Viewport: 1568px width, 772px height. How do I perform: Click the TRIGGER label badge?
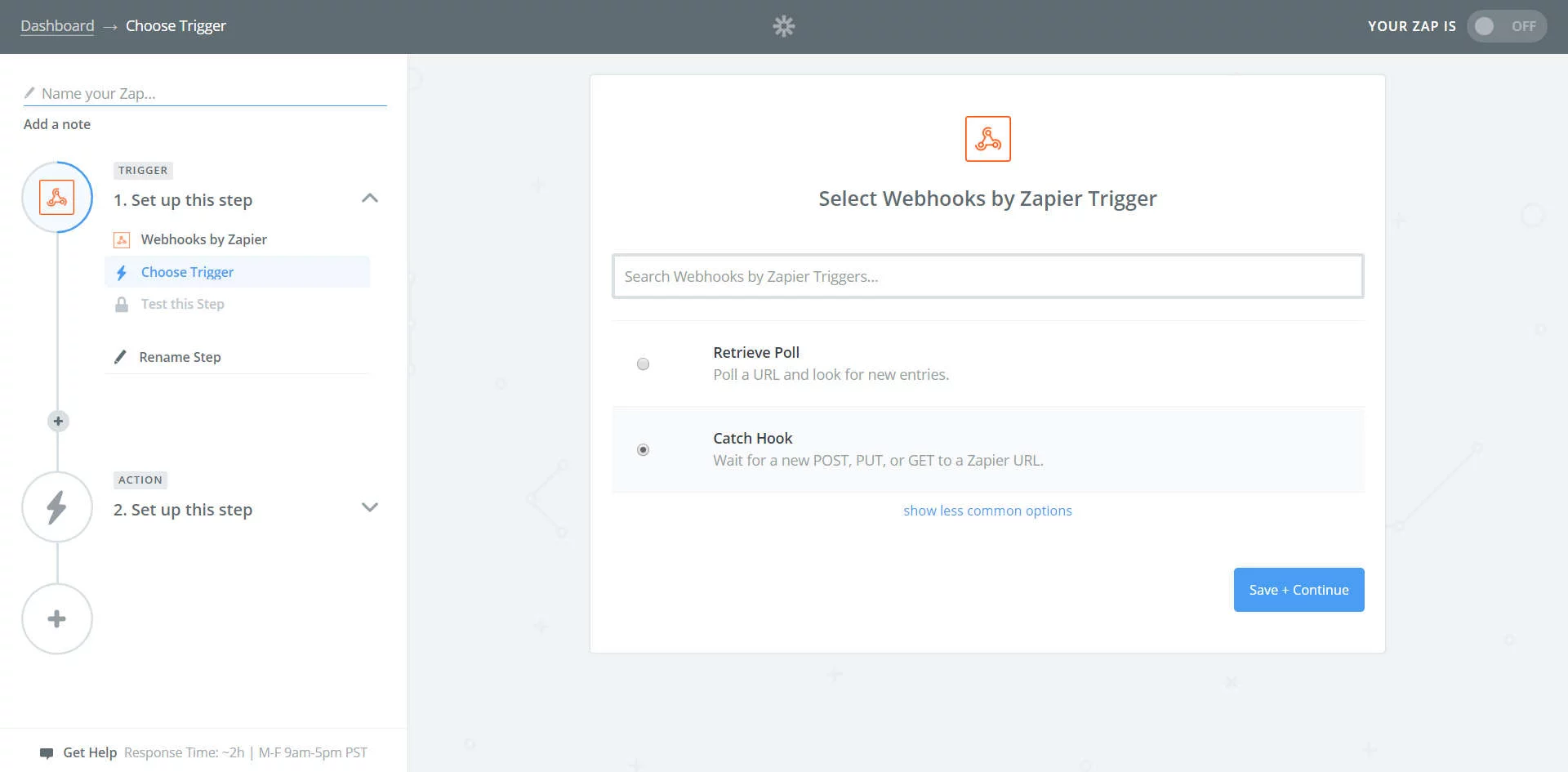pos(143,170)
